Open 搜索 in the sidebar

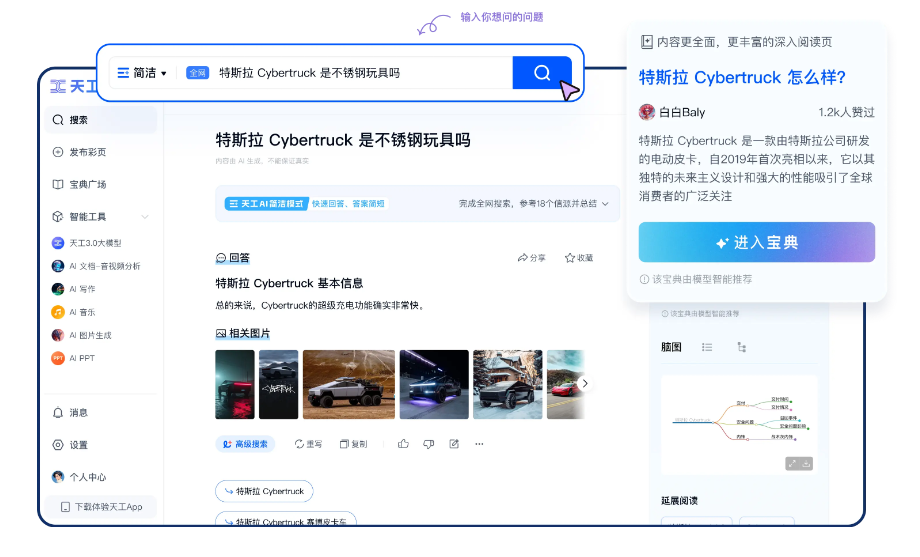(101, 120)
